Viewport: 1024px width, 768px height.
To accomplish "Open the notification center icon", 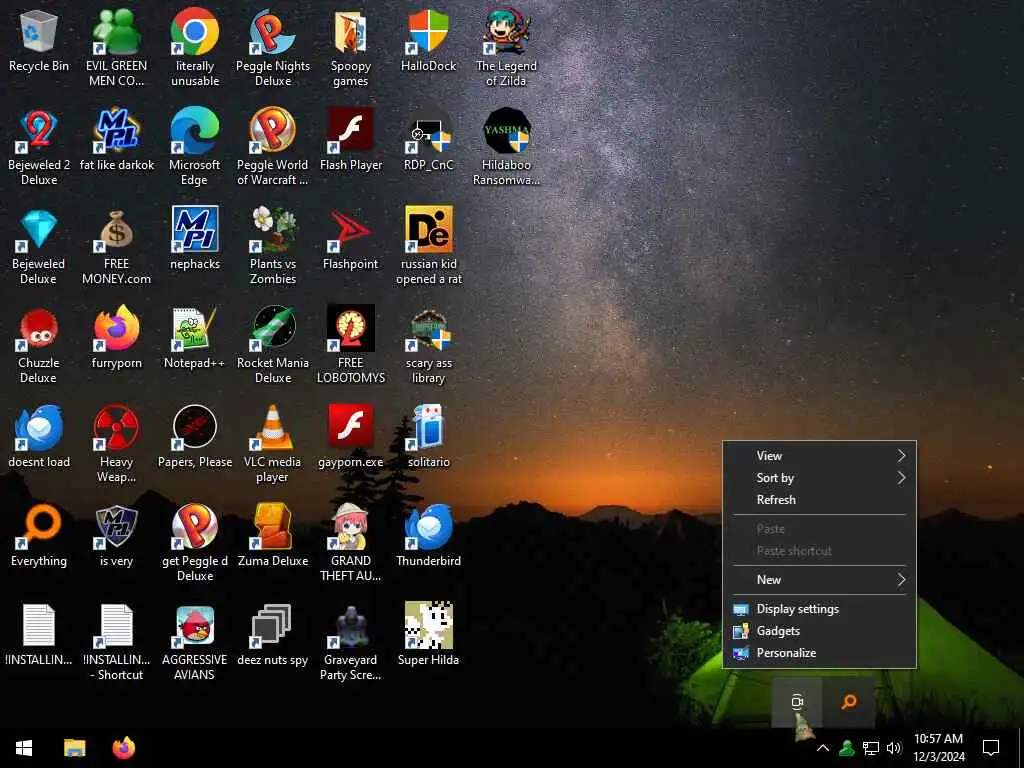I will pyautogui.click(x=991, y=748).
